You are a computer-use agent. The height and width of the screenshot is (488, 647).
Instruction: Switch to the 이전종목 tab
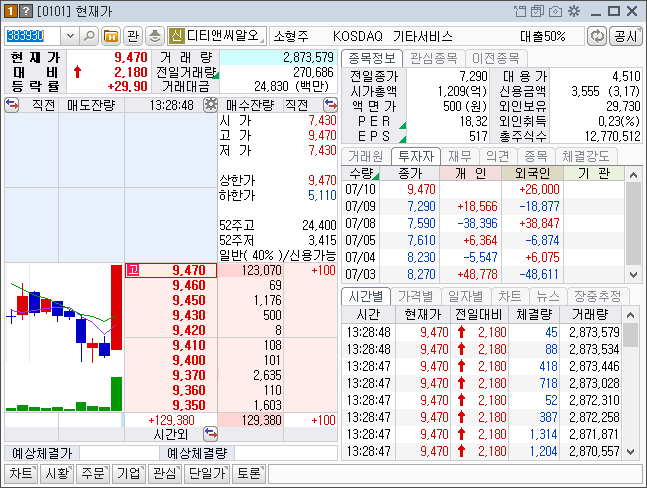[x=496, y=58]
